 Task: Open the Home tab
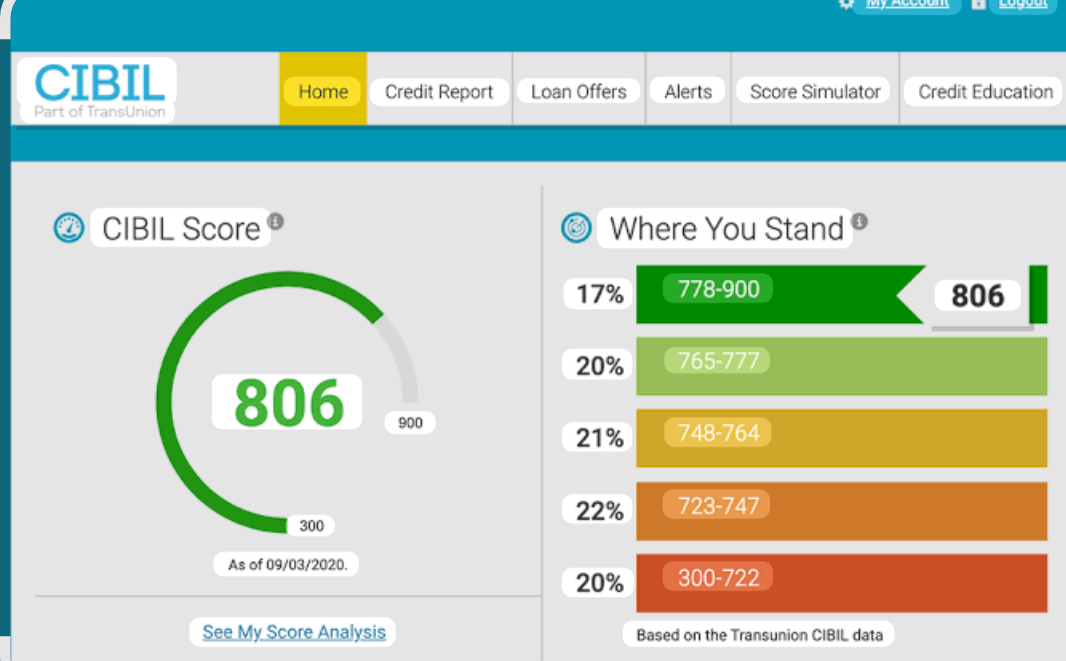[x=323, y=91]
